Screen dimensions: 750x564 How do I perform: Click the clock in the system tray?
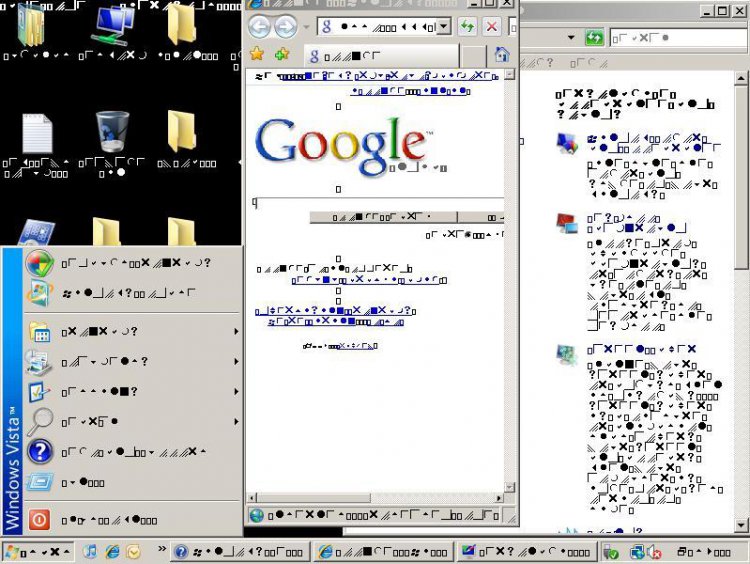click(704, 553)
